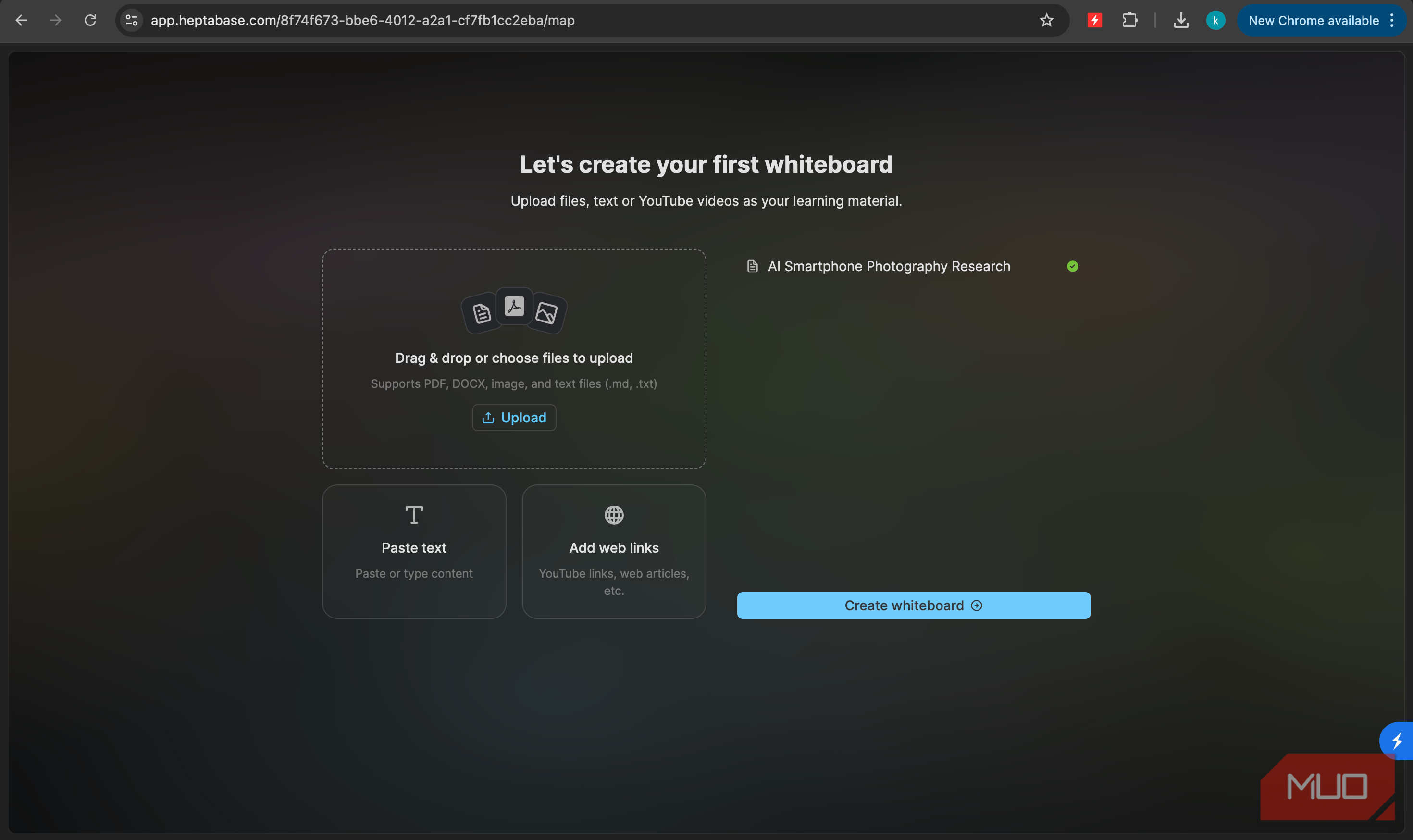
Task: Click the browser forward arrow
Action: (55, 20)
